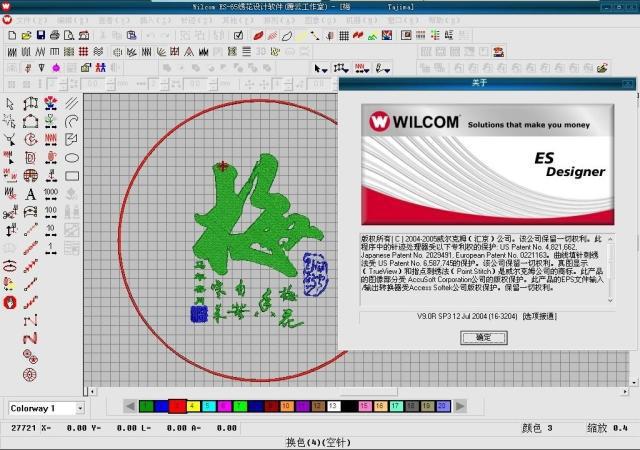
Task: Toggle the grid display icon in top toolbar
Action: [344, 36]
